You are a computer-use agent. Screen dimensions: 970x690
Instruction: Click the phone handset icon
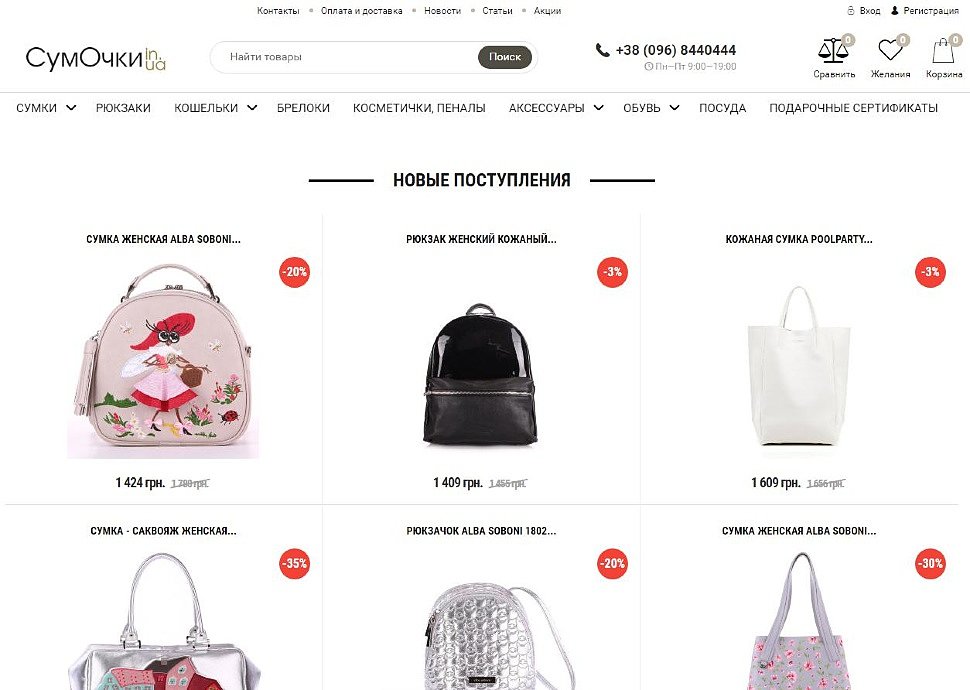click(x=602, y=50)
